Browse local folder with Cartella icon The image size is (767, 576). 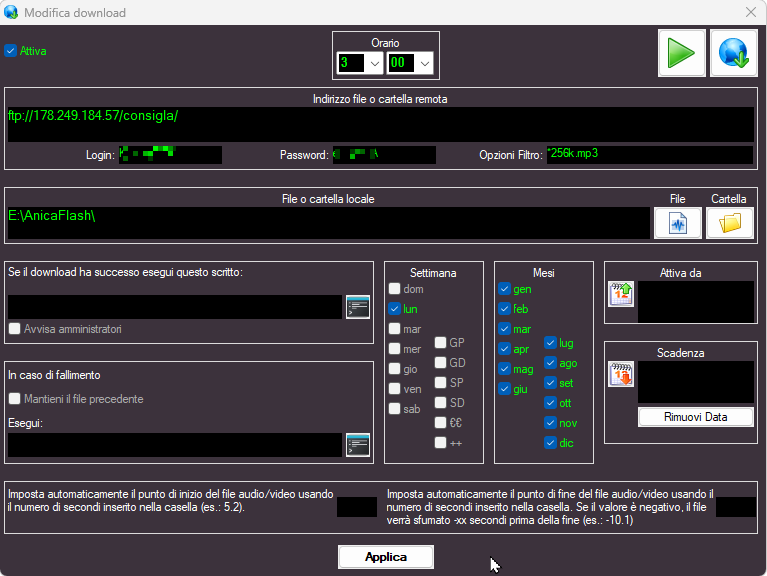click(x=729, y=223)
